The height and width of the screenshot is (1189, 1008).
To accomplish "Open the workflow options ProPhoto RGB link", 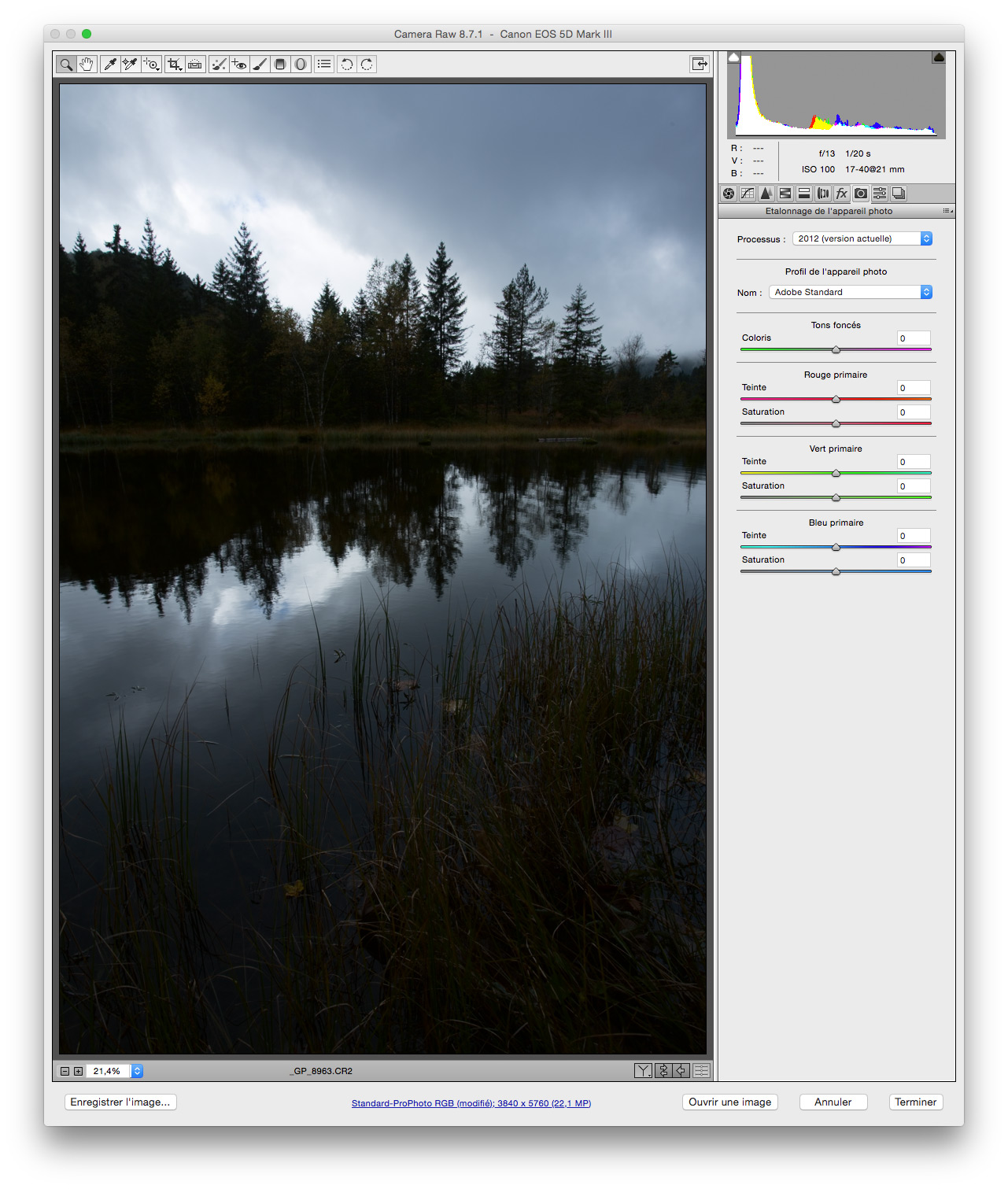I will coord(471,1103).
